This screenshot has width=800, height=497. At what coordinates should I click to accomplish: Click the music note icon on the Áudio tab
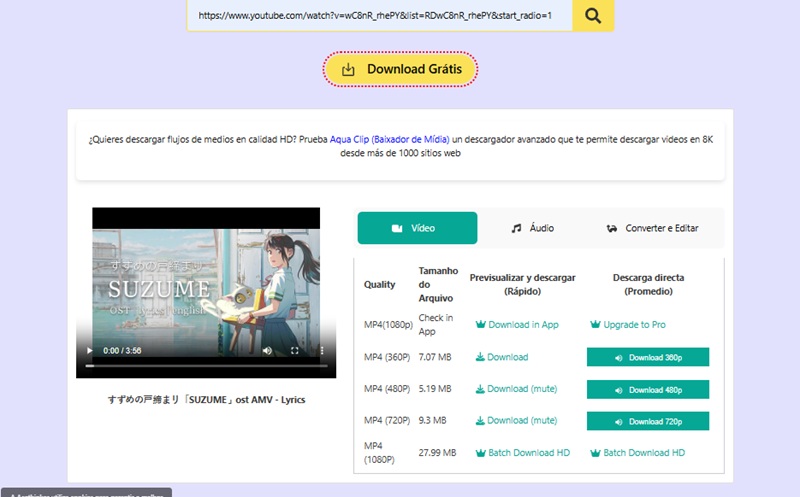point(516,229)
